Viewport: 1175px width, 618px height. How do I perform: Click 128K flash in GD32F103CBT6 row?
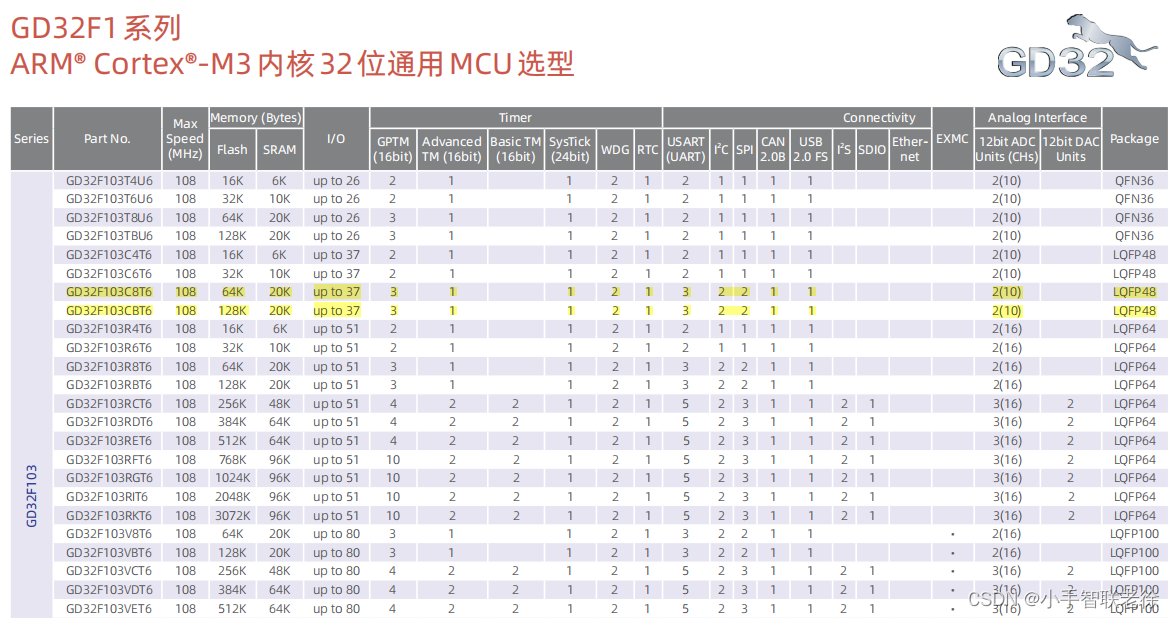point(232,310)
